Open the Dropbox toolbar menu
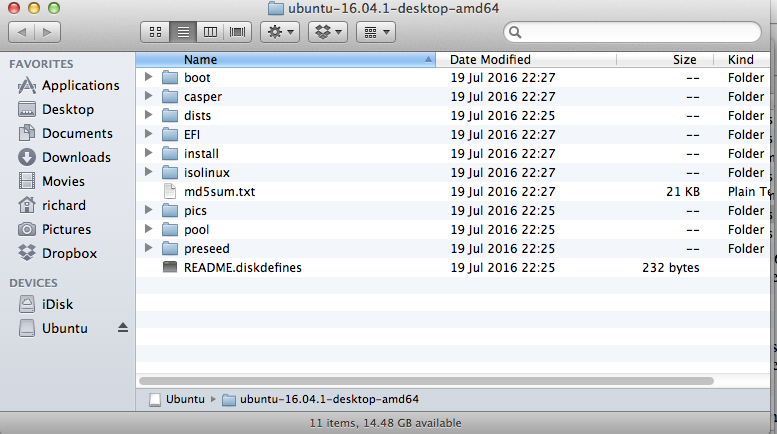Image resolution: width=777 pixels, height=434 pixels. [328, 32]
